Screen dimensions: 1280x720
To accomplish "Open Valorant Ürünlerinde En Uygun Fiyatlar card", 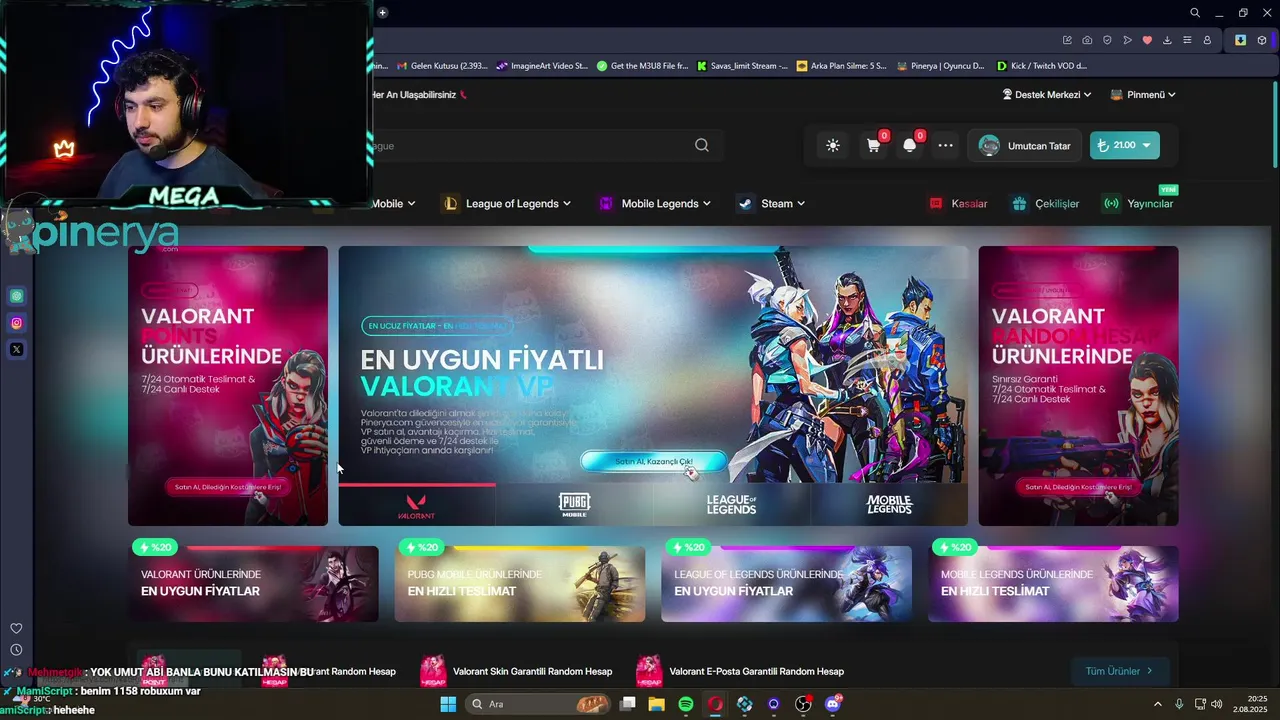I will click(x=253, y=583).
